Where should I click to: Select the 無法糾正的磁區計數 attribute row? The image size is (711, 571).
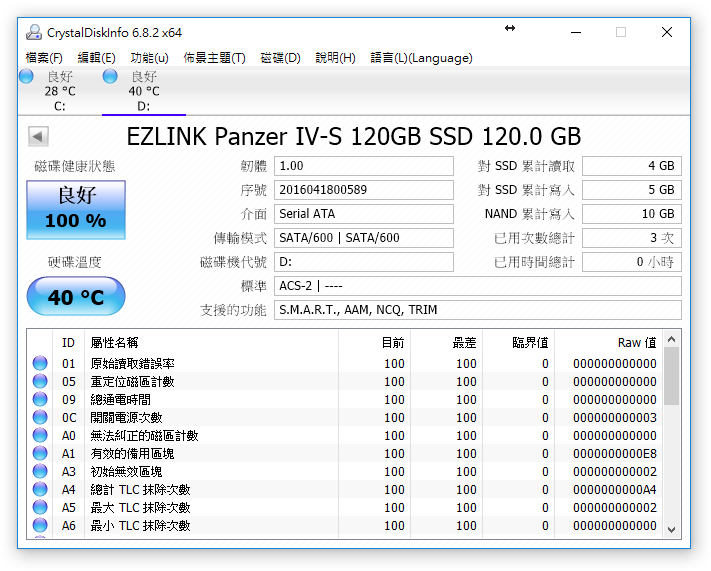[345, 435]
